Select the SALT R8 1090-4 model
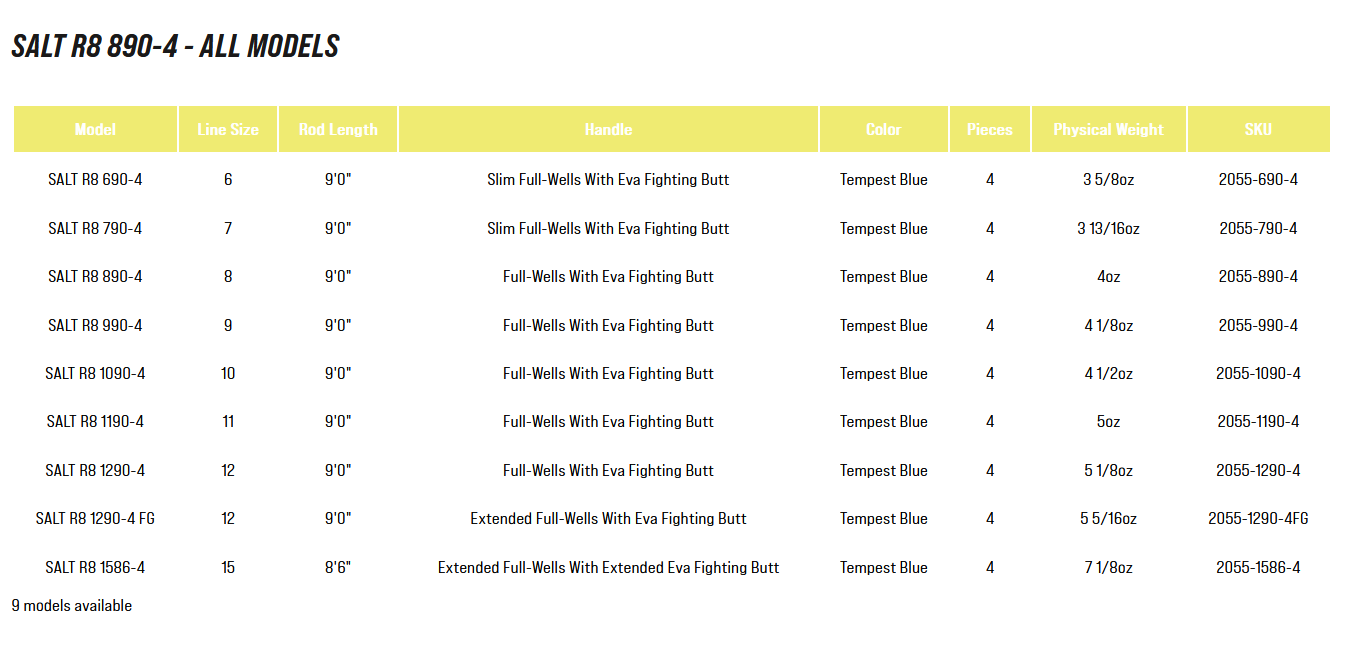Viewport: 1349px width, 671px height. click(x=95, y=374)
